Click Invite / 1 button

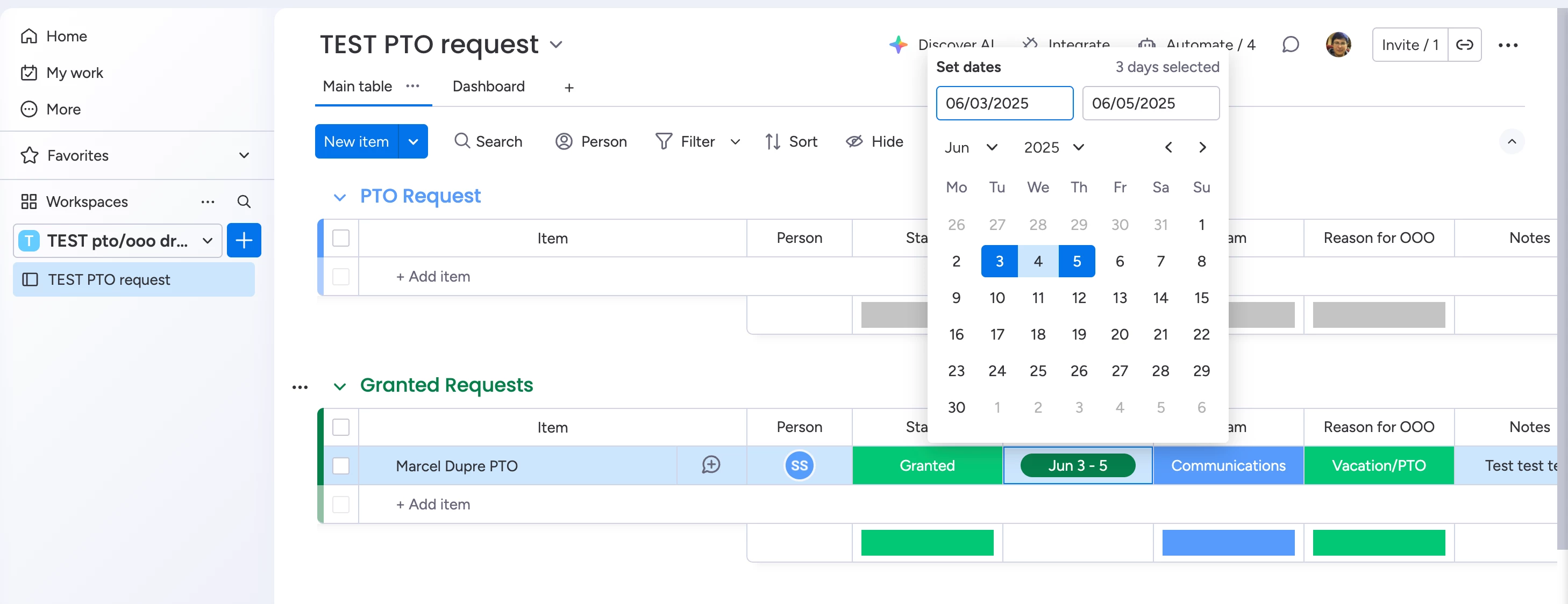tap(1410, 45)
